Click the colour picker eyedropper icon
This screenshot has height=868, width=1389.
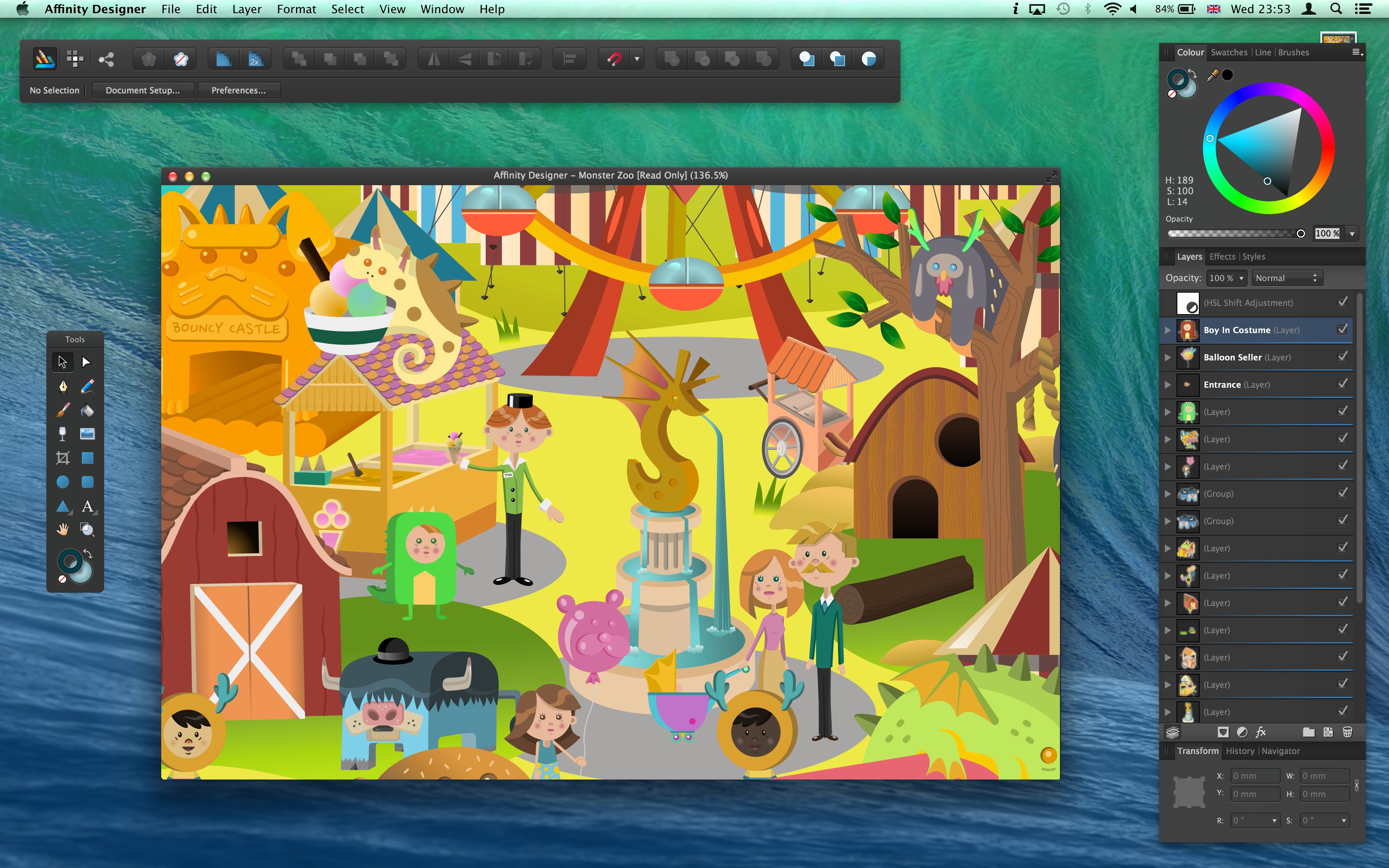[1212, 75]
